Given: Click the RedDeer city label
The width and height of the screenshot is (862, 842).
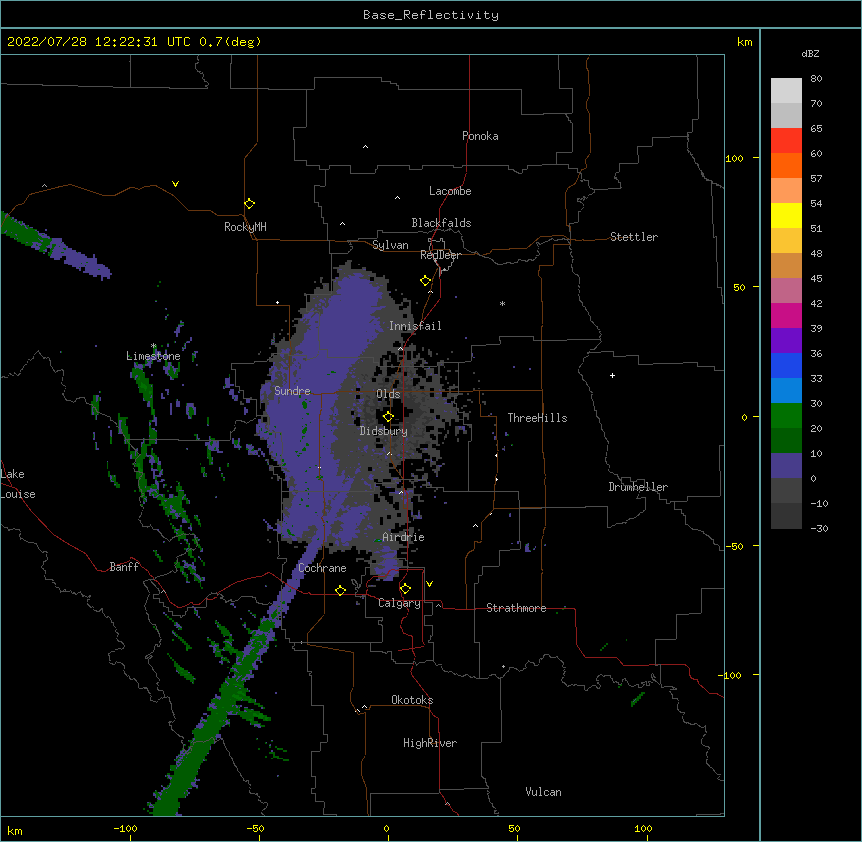Looking at the screenshot, I should [x=440, y=255].
